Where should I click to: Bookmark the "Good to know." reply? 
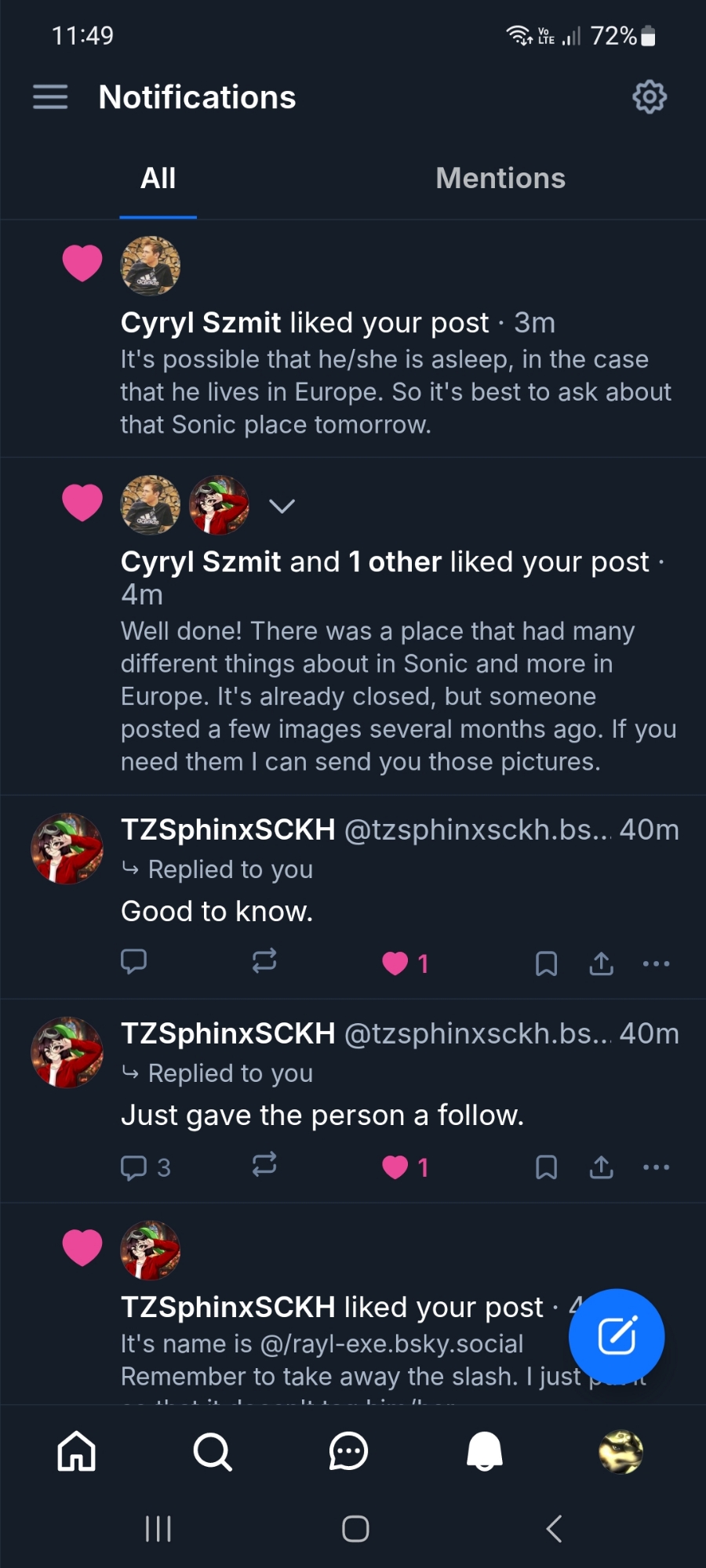click(x=546, y=963)
